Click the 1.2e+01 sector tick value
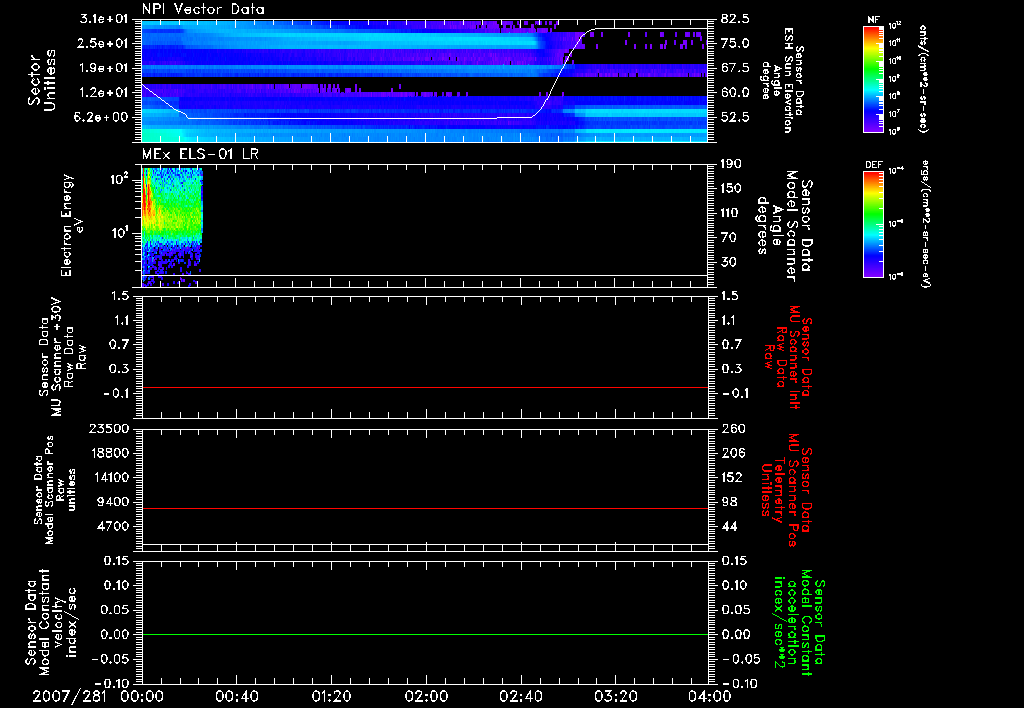Image resolution: width=1024 pixels, height=708 pixels. pyautogui.click(x=102, y=93)
